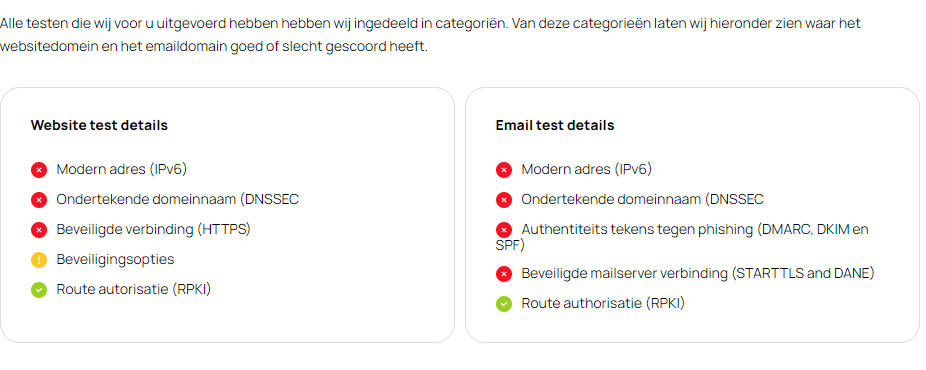926x370 pixels.
Task: Click red fail icon for website DNSSEC
Action: pos(39,200)
